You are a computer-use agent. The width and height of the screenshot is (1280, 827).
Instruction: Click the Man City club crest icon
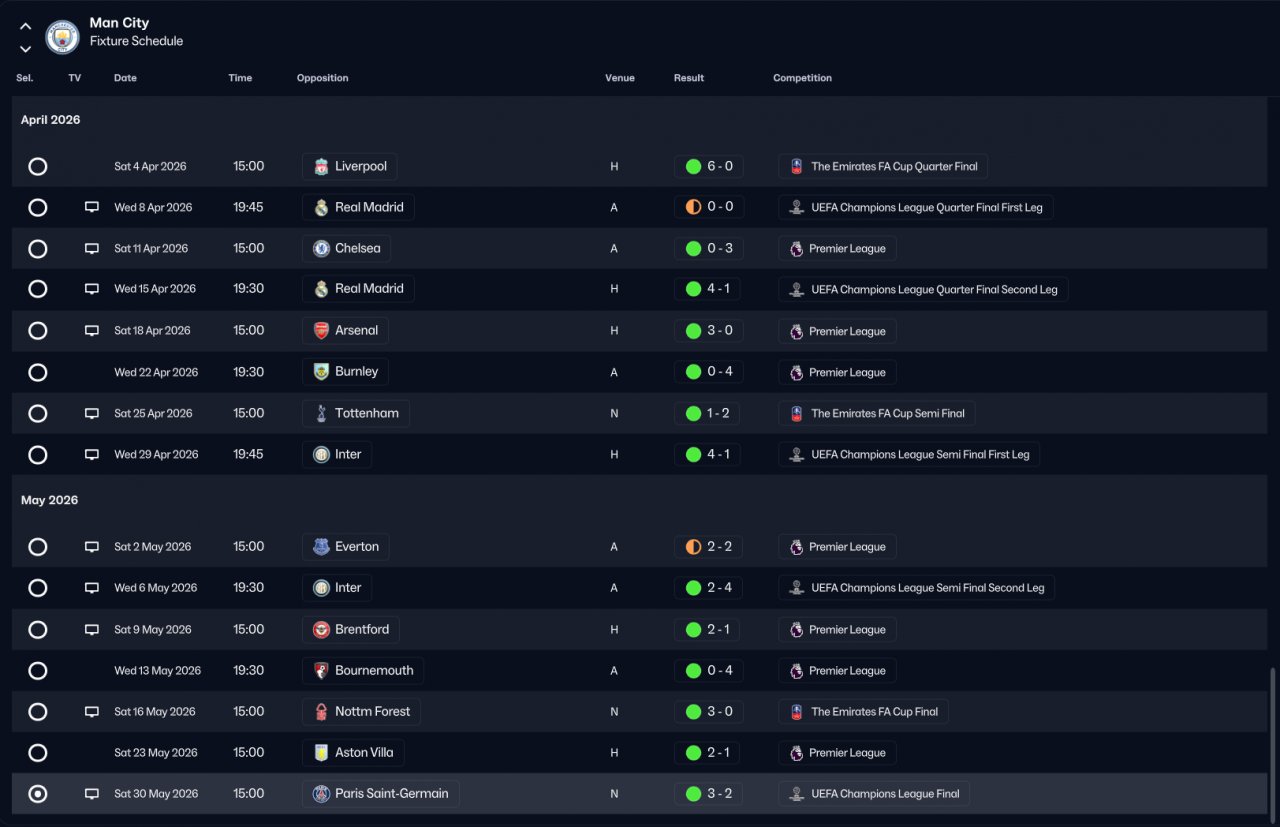pos(62,37)
